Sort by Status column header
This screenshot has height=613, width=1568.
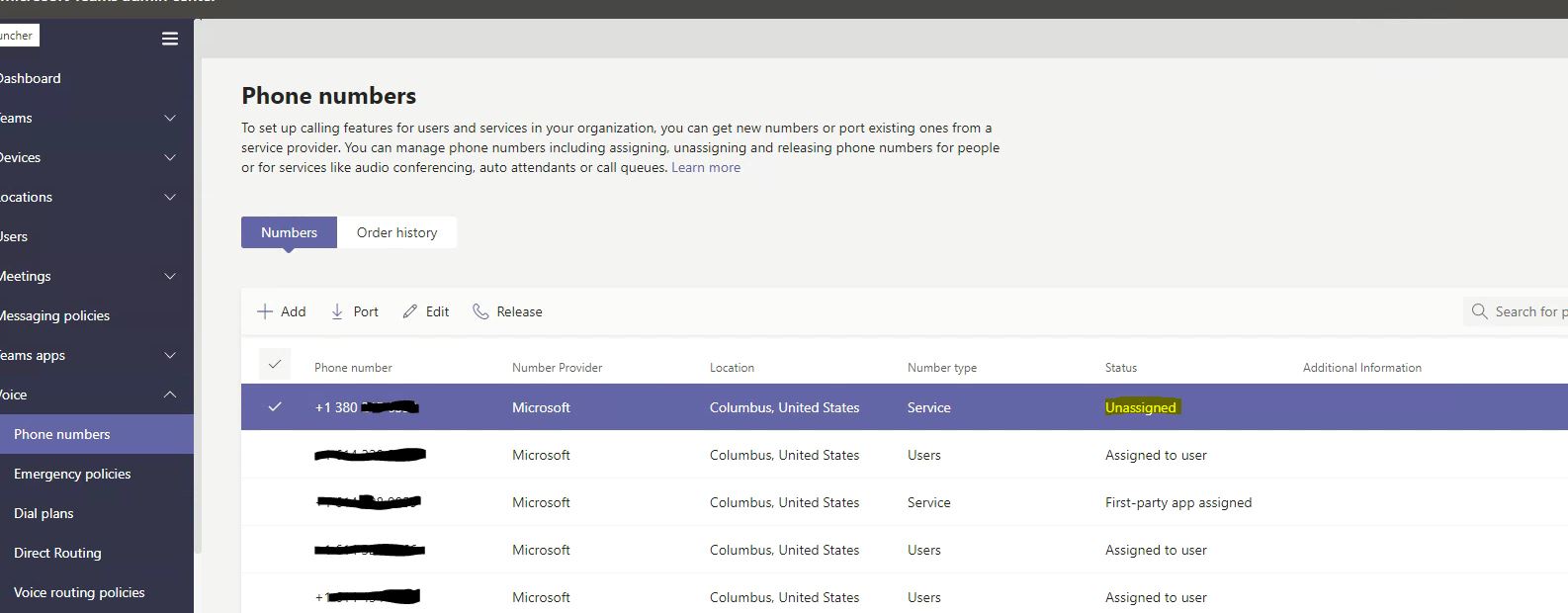(1121, 367)
